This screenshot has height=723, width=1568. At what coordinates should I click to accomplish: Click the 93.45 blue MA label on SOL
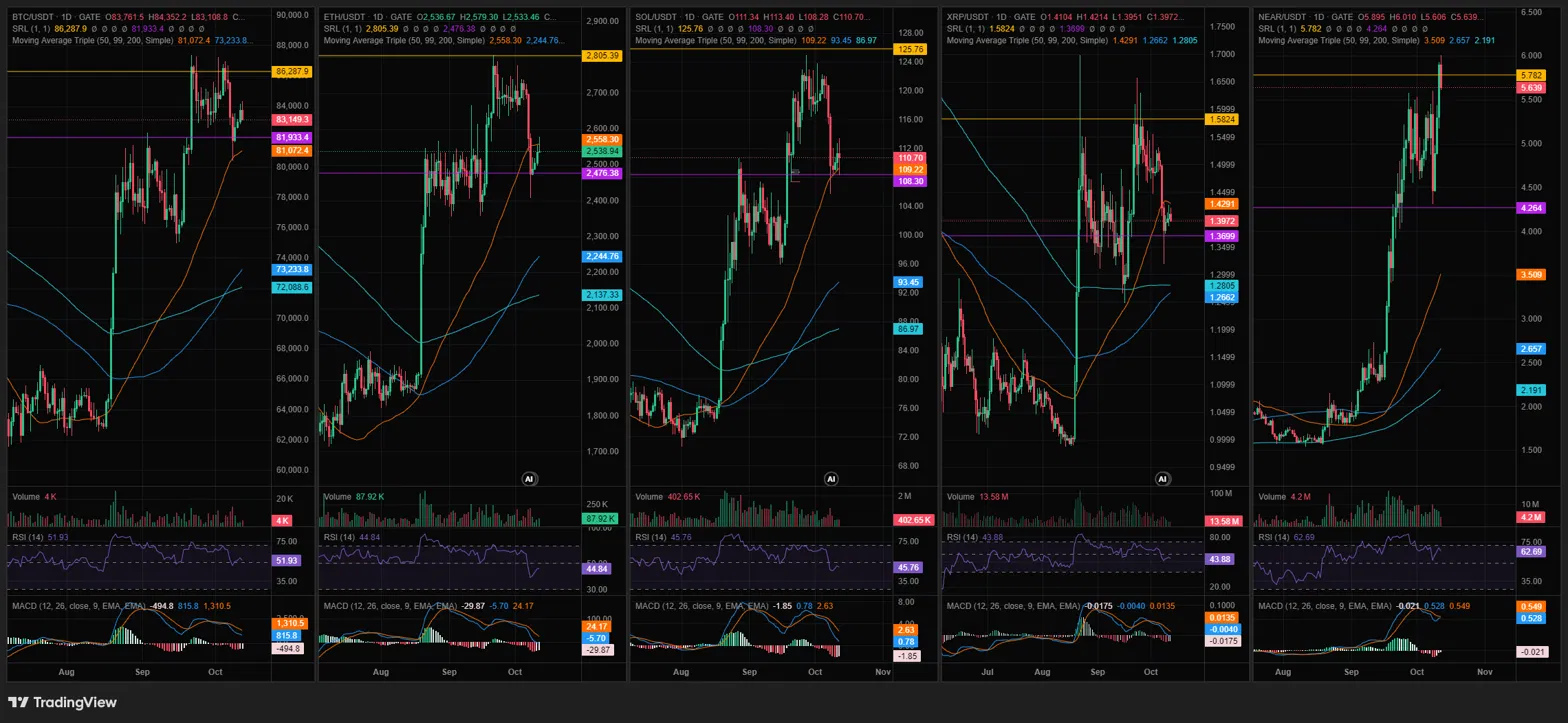[909, 283]
